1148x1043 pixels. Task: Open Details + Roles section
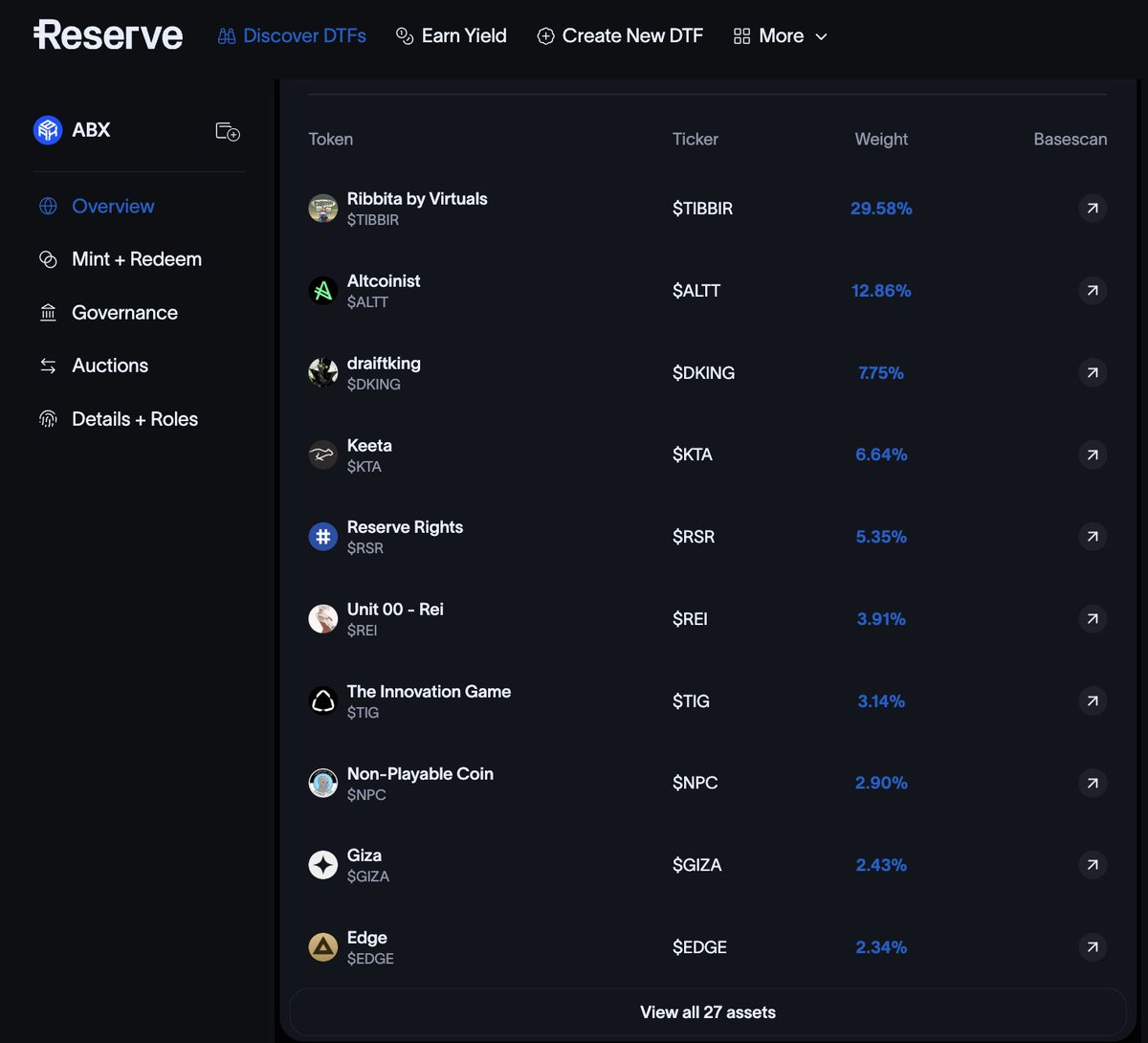pos(118,419)
